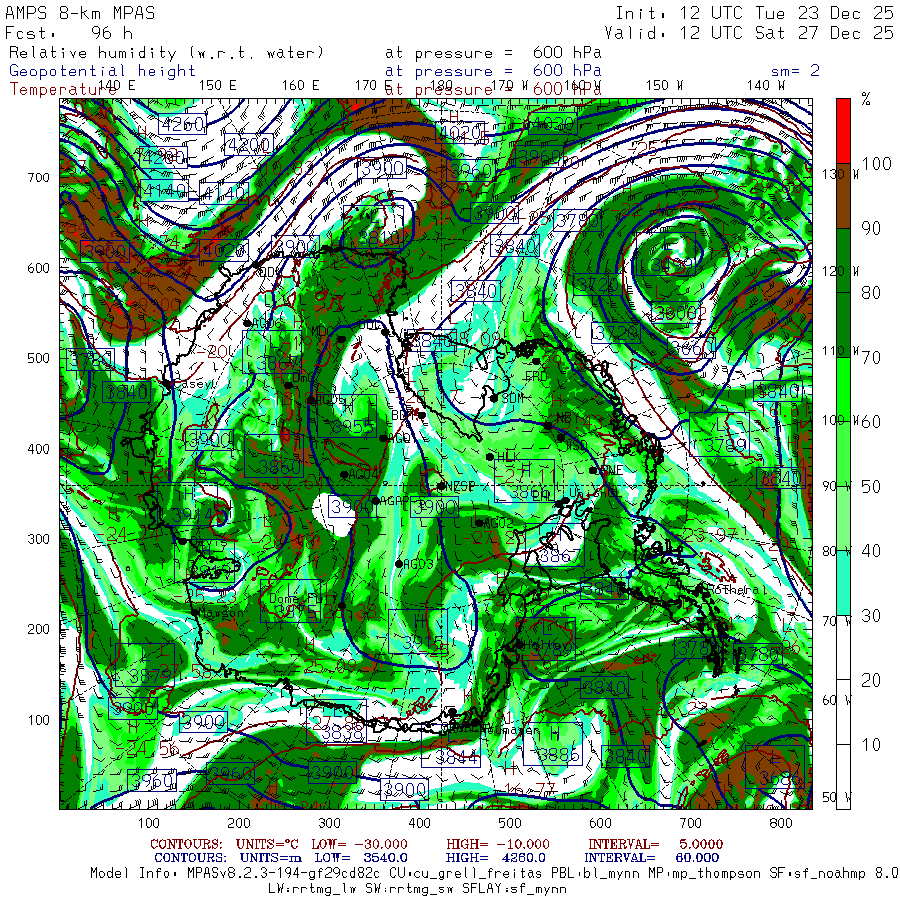900x900 pixels.
Task: Click red 'INTERVAL= 5.0000' contour text
Action: (x=655, y=844)
